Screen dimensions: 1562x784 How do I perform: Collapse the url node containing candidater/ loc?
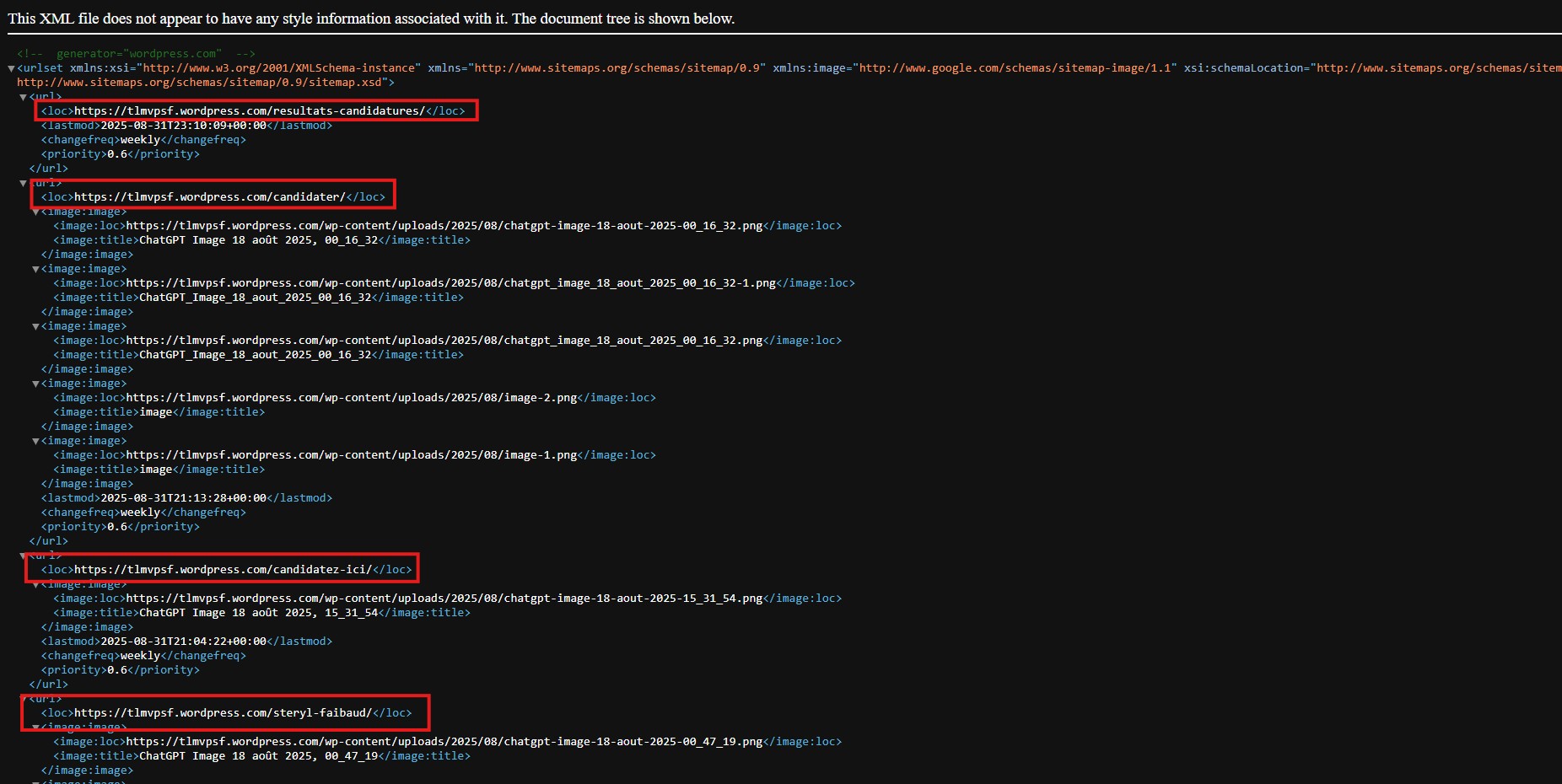[23, 183]
